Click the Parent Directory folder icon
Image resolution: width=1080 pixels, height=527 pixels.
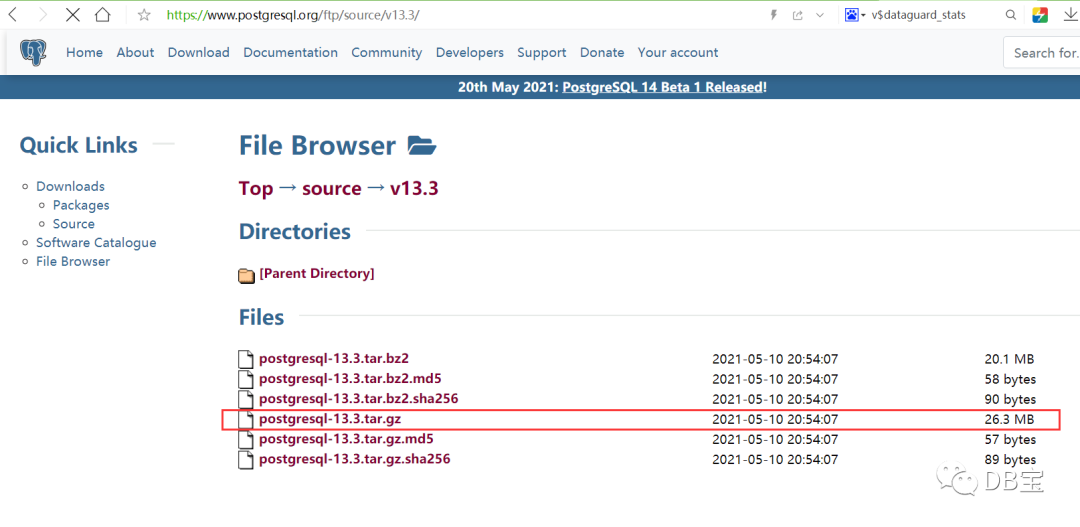pyautogui.click(x=246, y=276)
